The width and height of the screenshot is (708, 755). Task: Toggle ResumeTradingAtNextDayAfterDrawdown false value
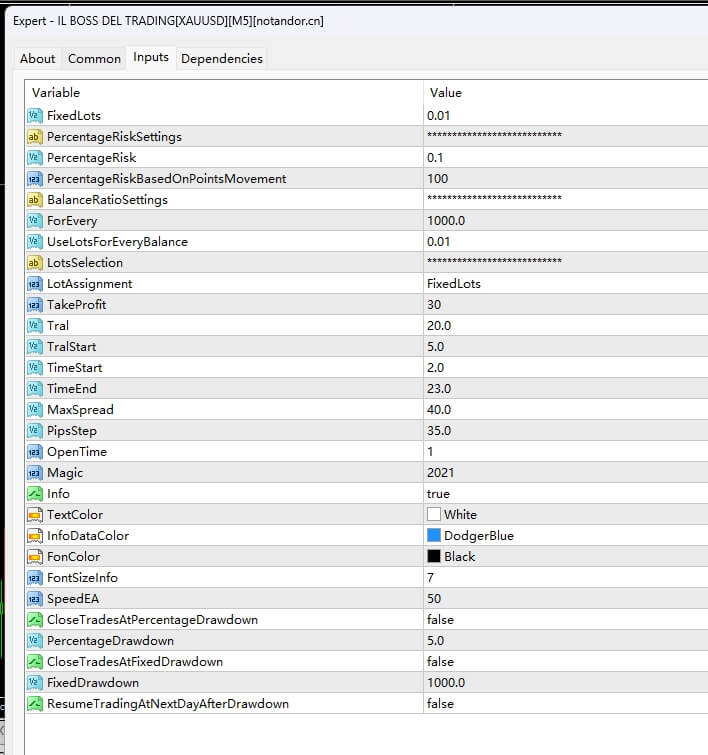click(440, 704)
